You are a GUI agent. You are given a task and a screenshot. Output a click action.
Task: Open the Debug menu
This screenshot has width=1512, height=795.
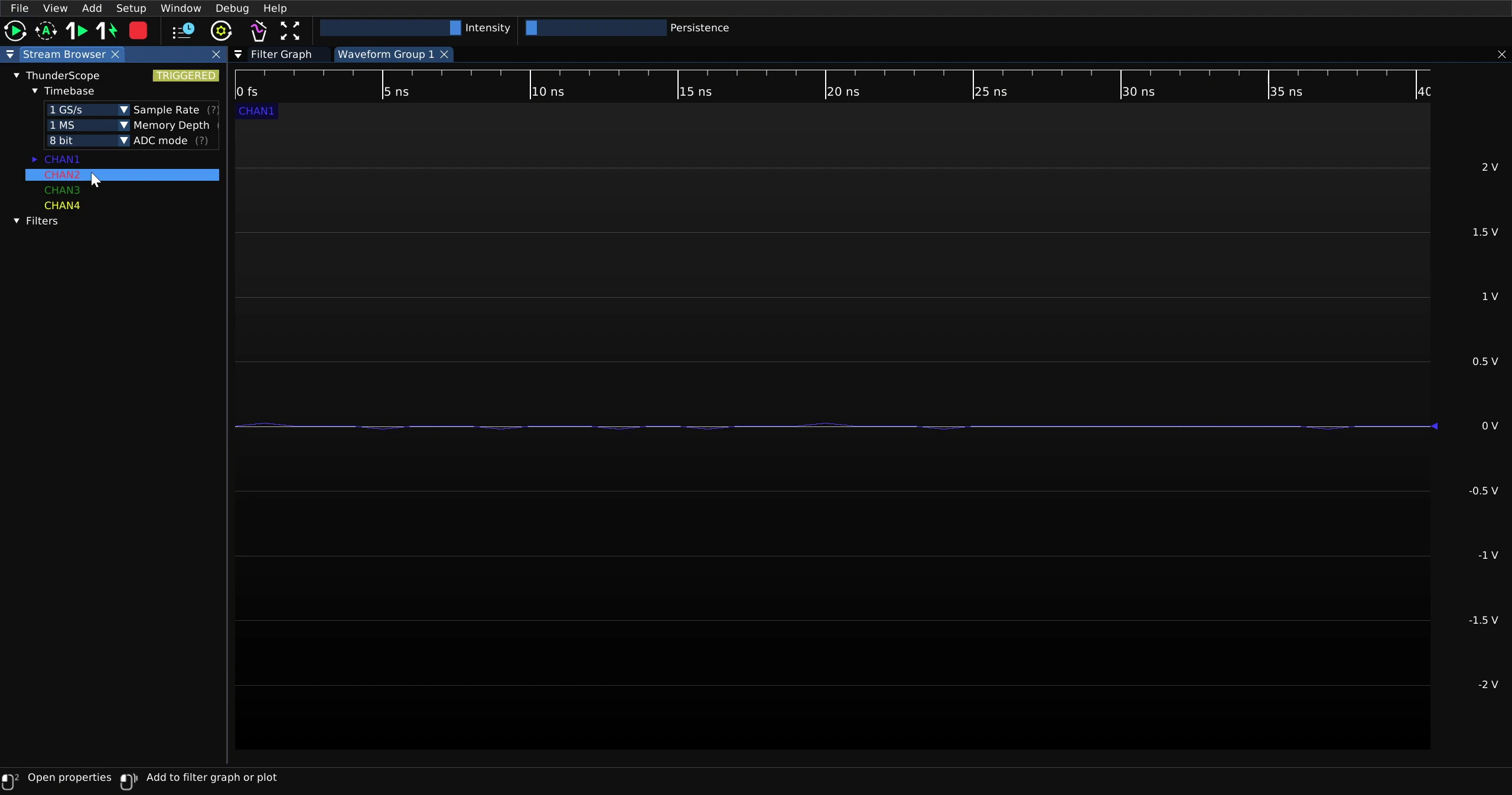(232, 8)
